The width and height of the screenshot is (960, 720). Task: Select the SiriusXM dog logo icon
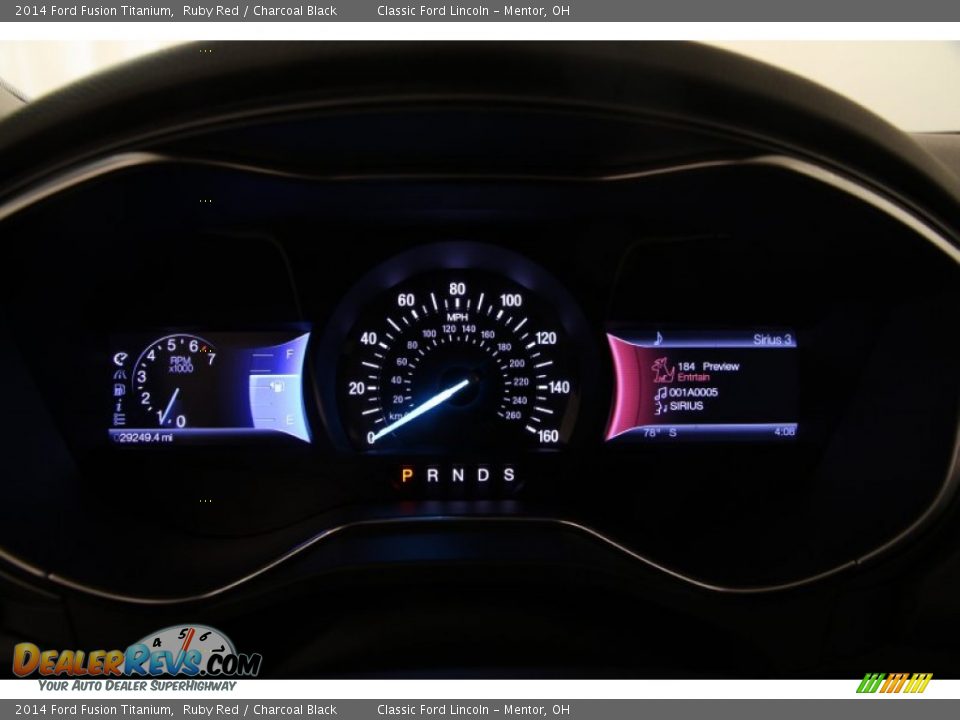661,369
